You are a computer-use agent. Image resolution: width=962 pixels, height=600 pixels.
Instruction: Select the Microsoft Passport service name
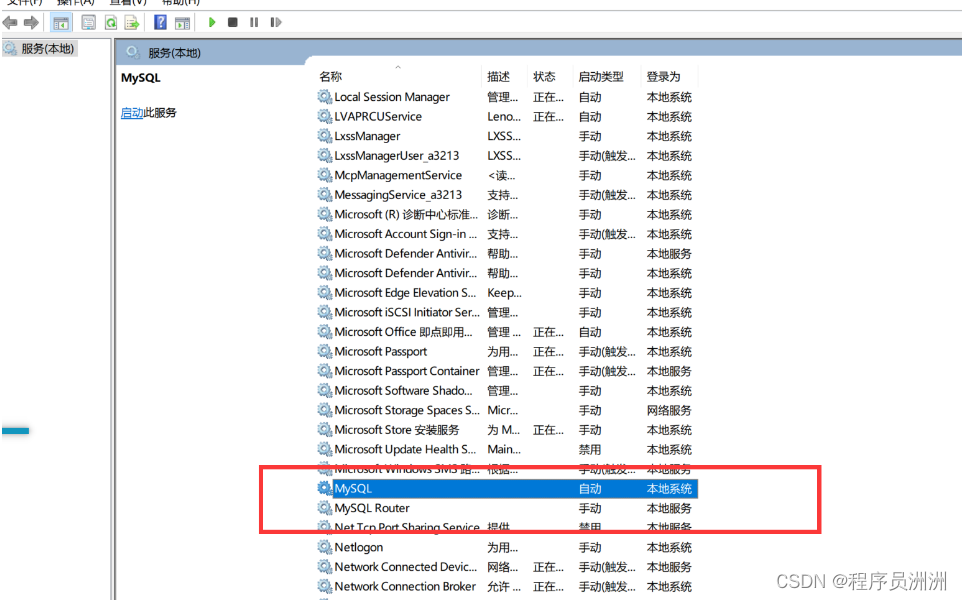tap(380, 352)
